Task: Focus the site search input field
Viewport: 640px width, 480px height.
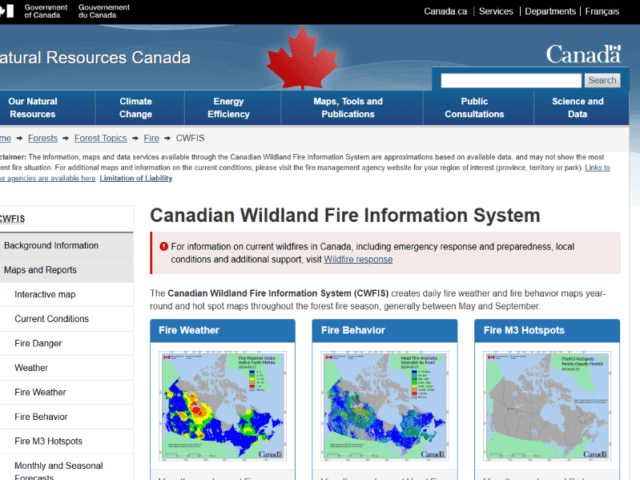Action: tap(511, 80)
